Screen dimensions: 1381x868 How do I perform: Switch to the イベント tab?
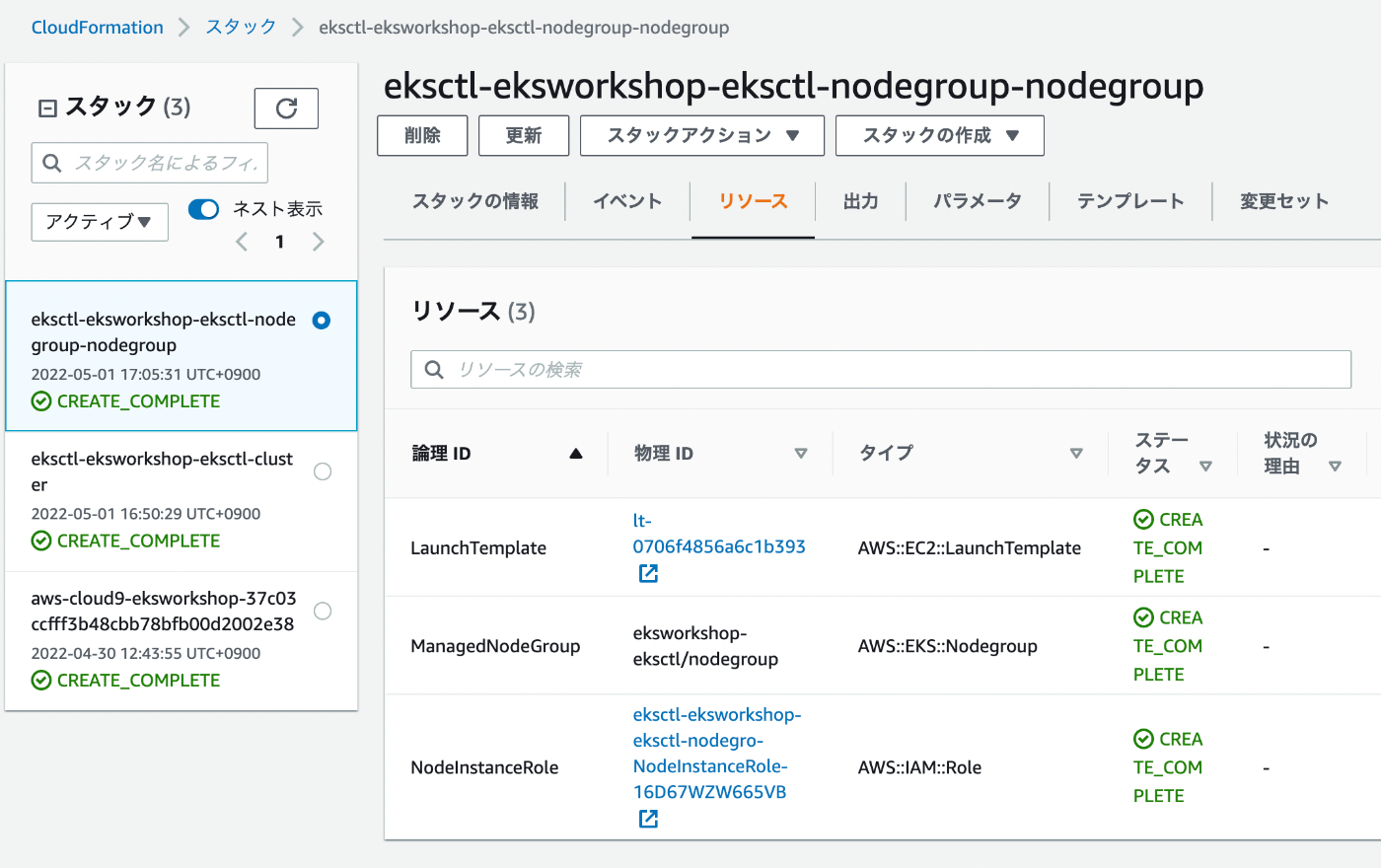click(627, 201)
